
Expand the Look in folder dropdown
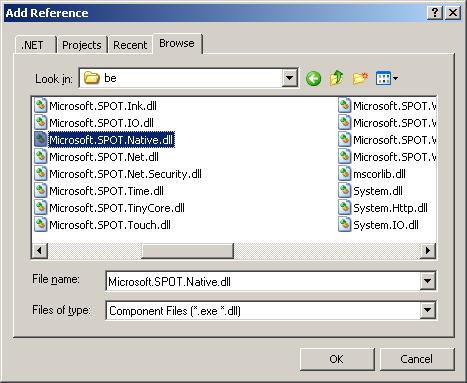pyautogui.click(x=289, y=78)
